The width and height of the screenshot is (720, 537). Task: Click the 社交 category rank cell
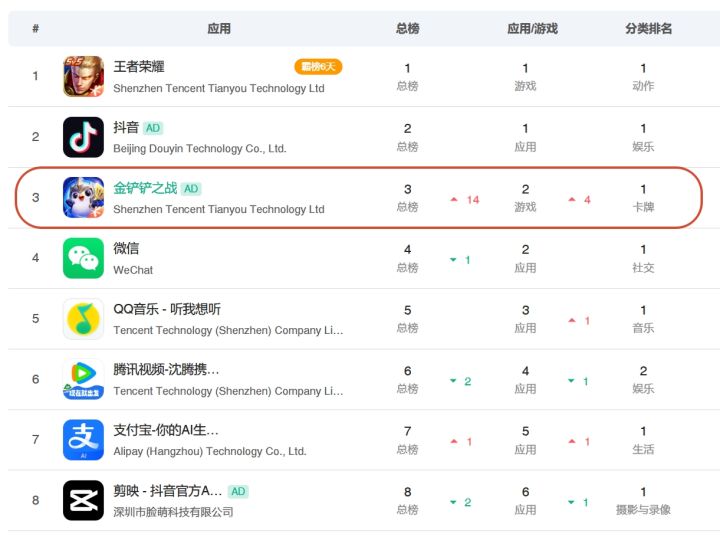pyautogui.click(x=643, y=258)
